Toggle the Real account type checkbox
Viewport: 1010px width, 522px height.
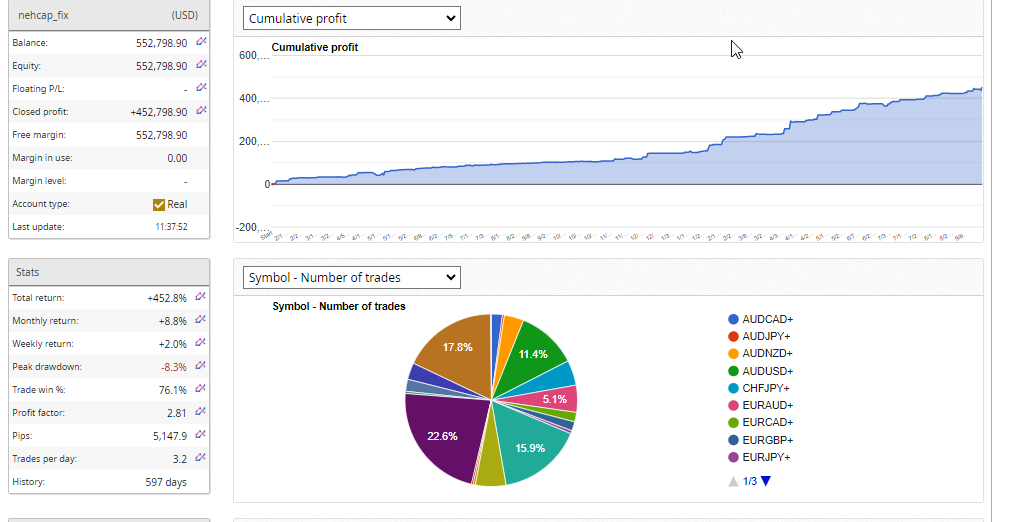(x=159, y=204)
